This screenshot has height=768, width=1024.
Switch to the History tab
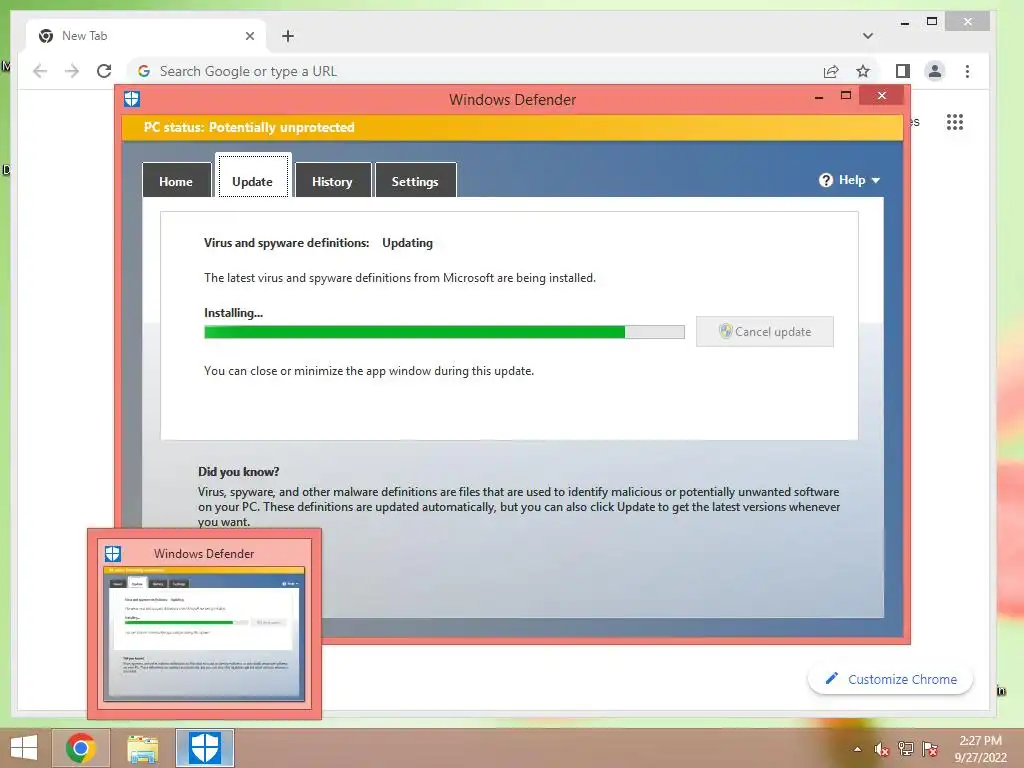(332, 181)
